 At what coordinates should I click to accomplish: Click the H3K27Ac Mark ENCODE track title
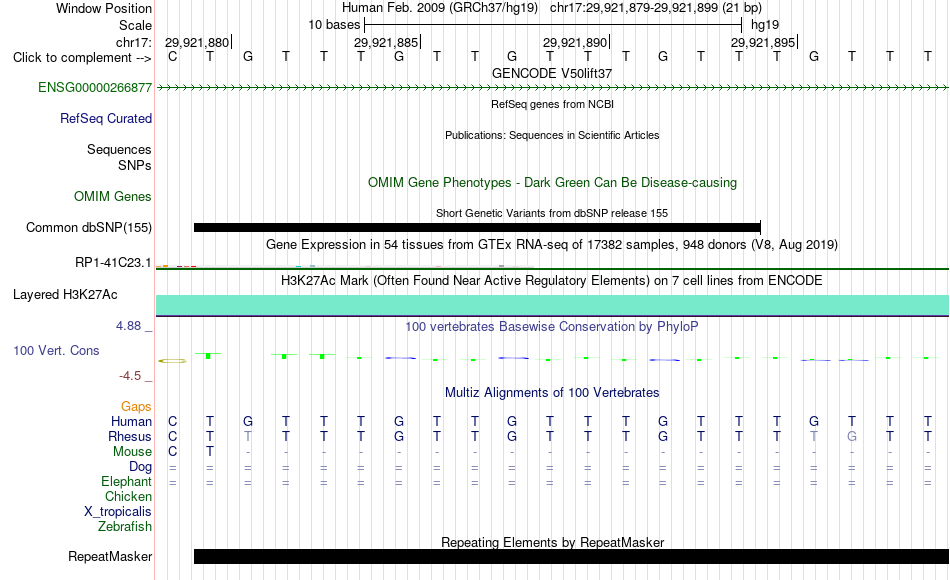pos(552,281)
